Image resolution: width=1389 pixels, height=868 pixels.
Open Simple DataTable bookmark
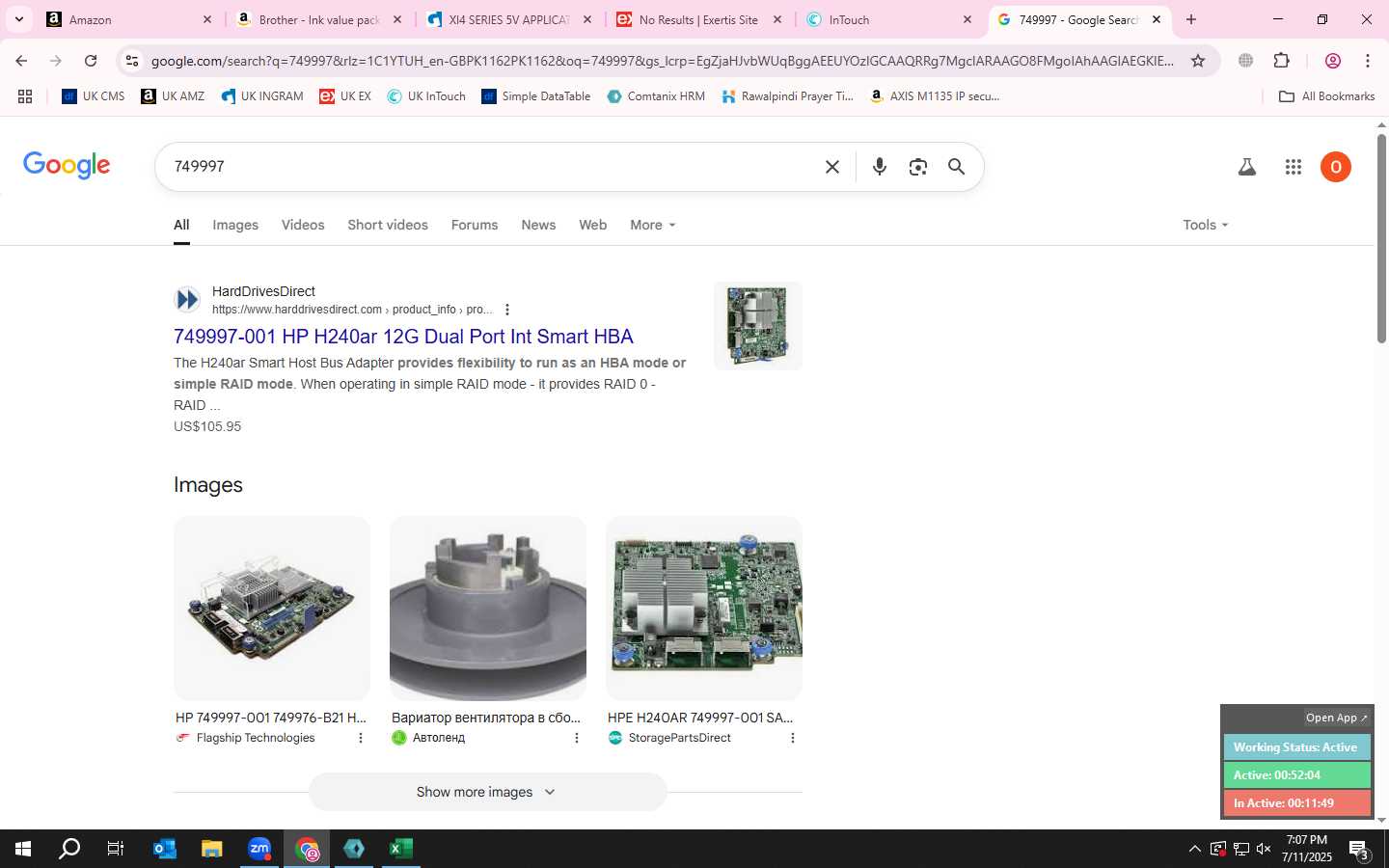click(536, 96)
